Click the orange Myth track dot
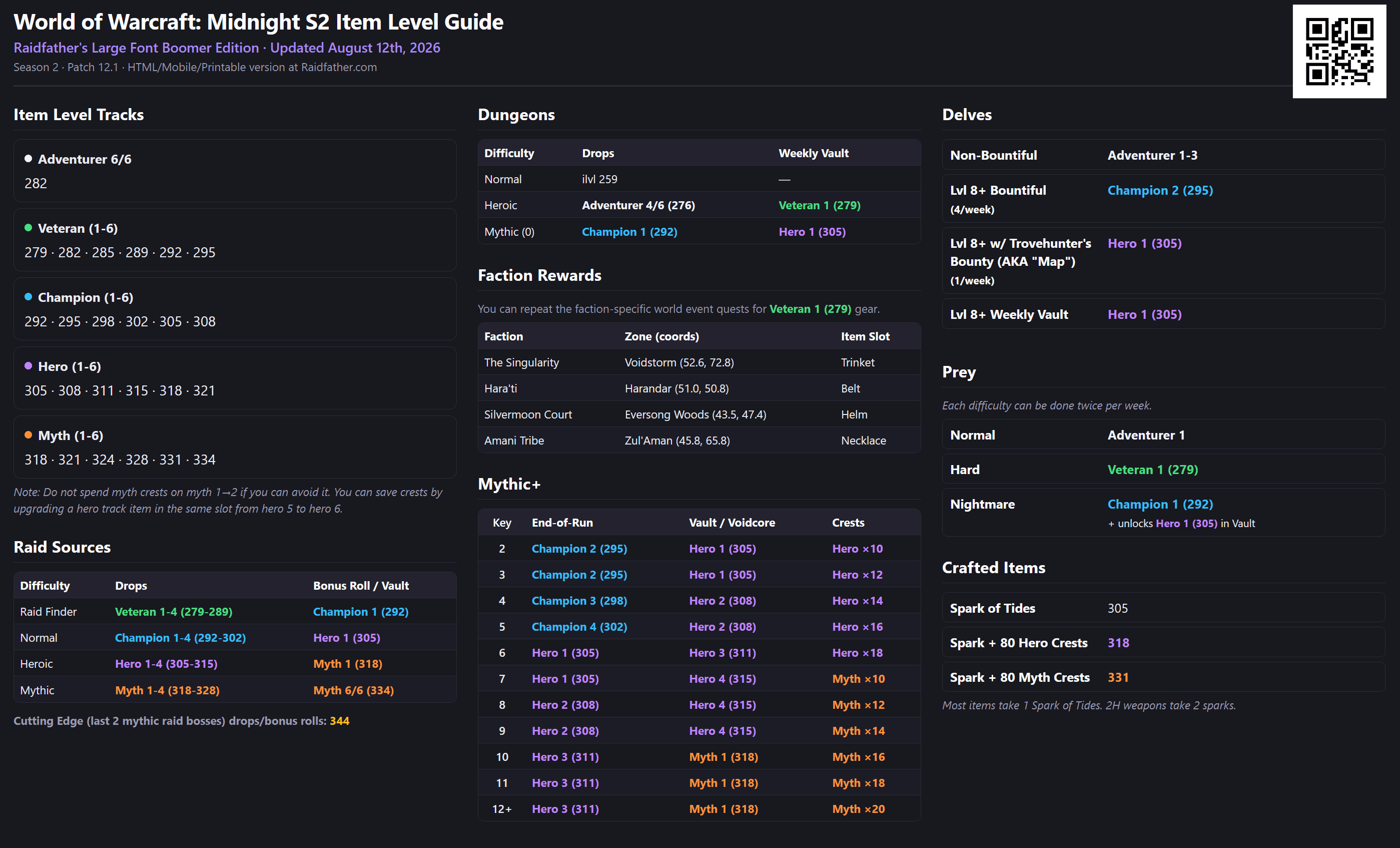 point(28,435)
